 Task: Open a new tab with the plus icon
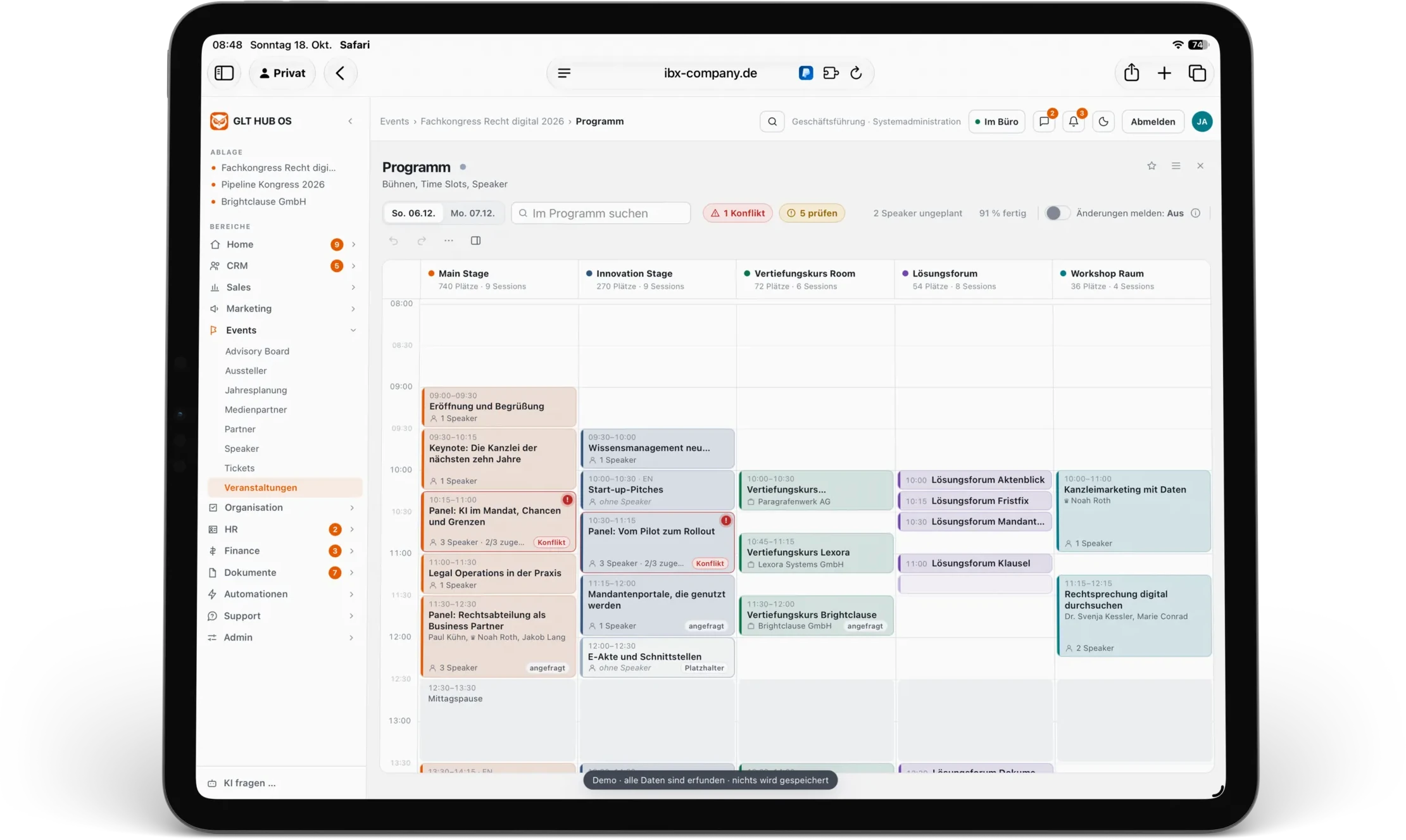tap(1164, 73)
